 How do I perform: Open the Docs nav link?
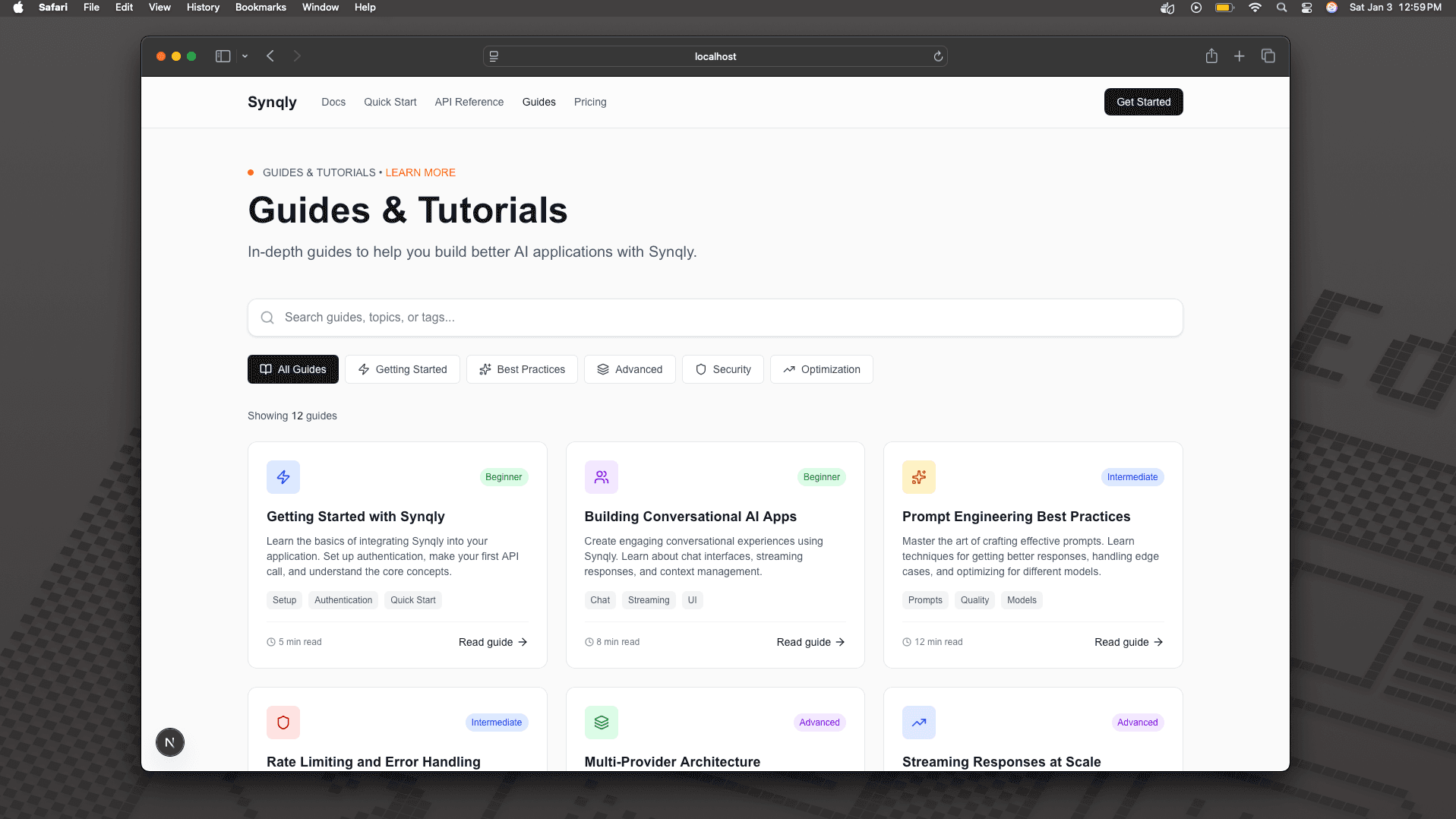pyautogui.click(x=333, y=102)
